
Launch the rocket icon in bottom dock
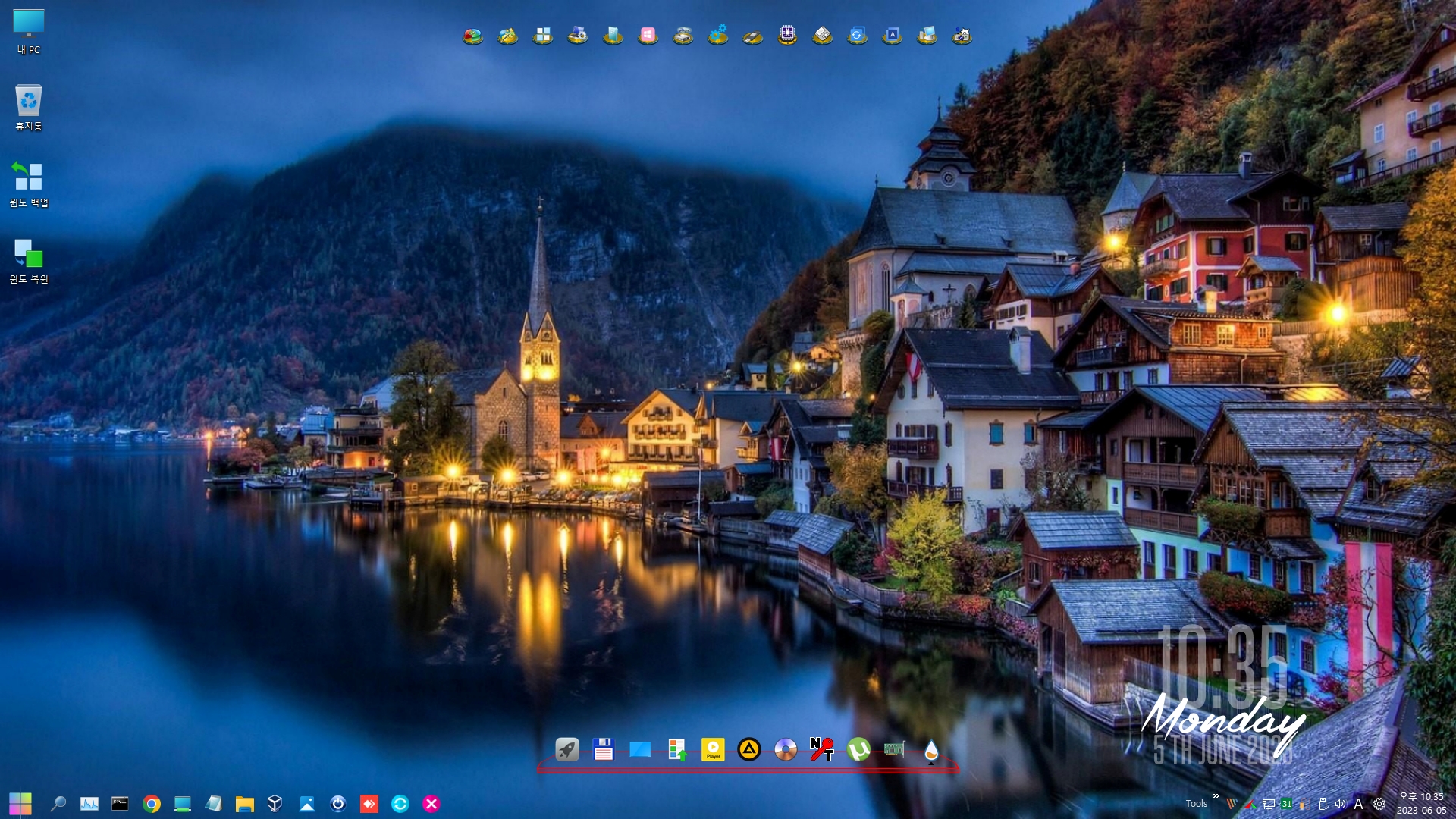point(566,750)
